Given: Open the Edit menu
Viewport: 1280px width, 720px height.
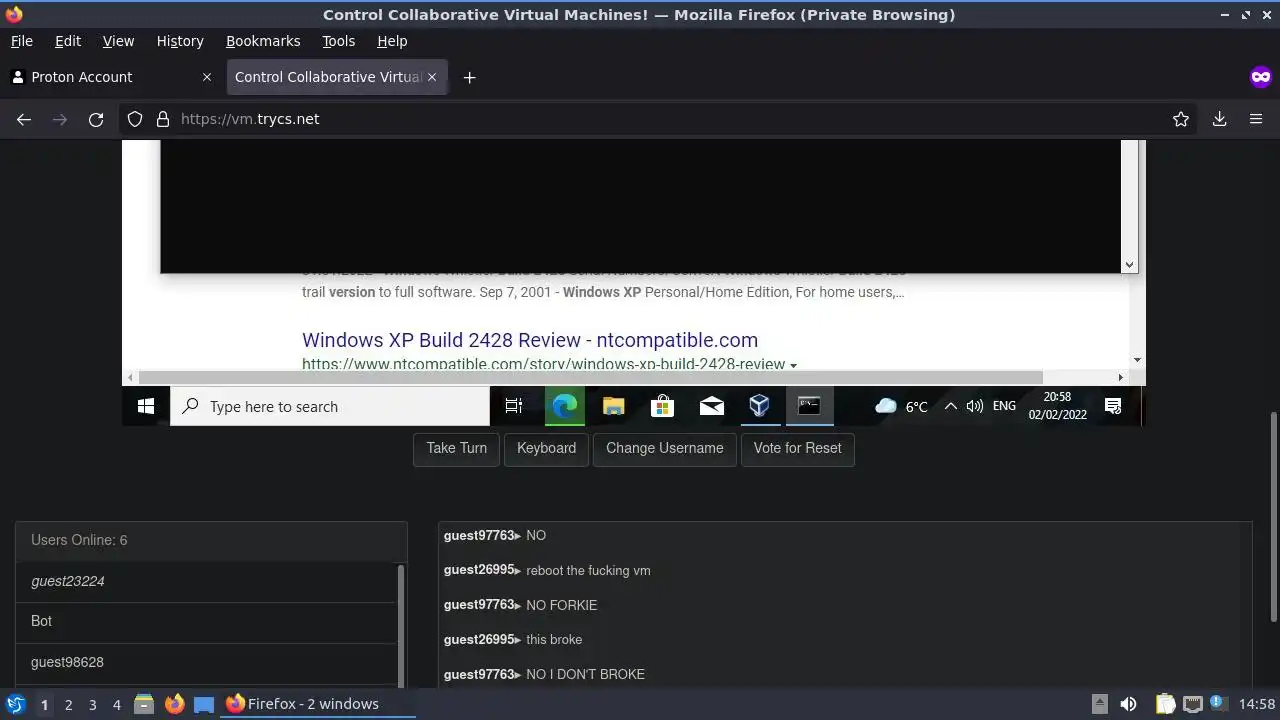Looking at the screenshot, I should point(68,41).
